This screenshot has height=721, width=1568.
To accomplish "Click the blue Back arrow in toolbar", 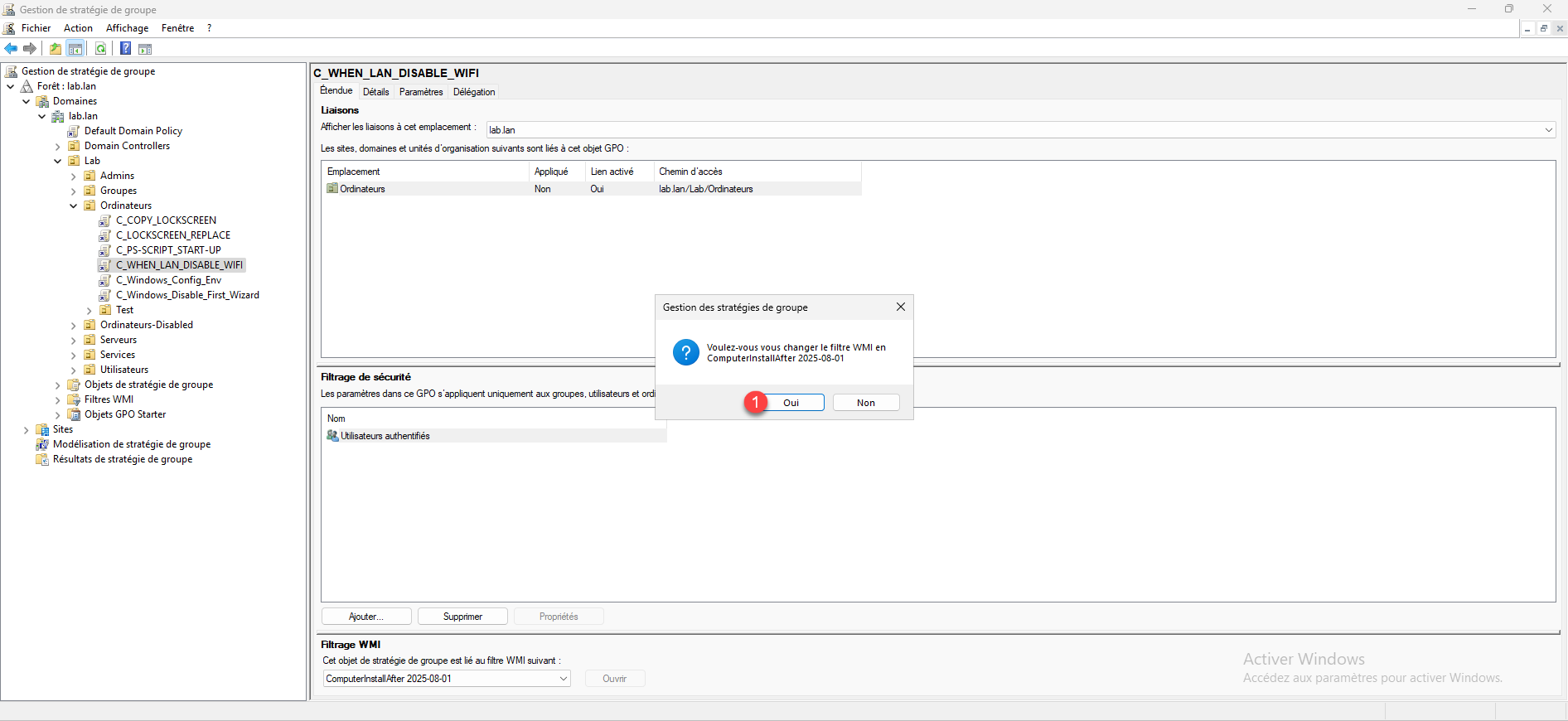I will (x=11, y=49).
